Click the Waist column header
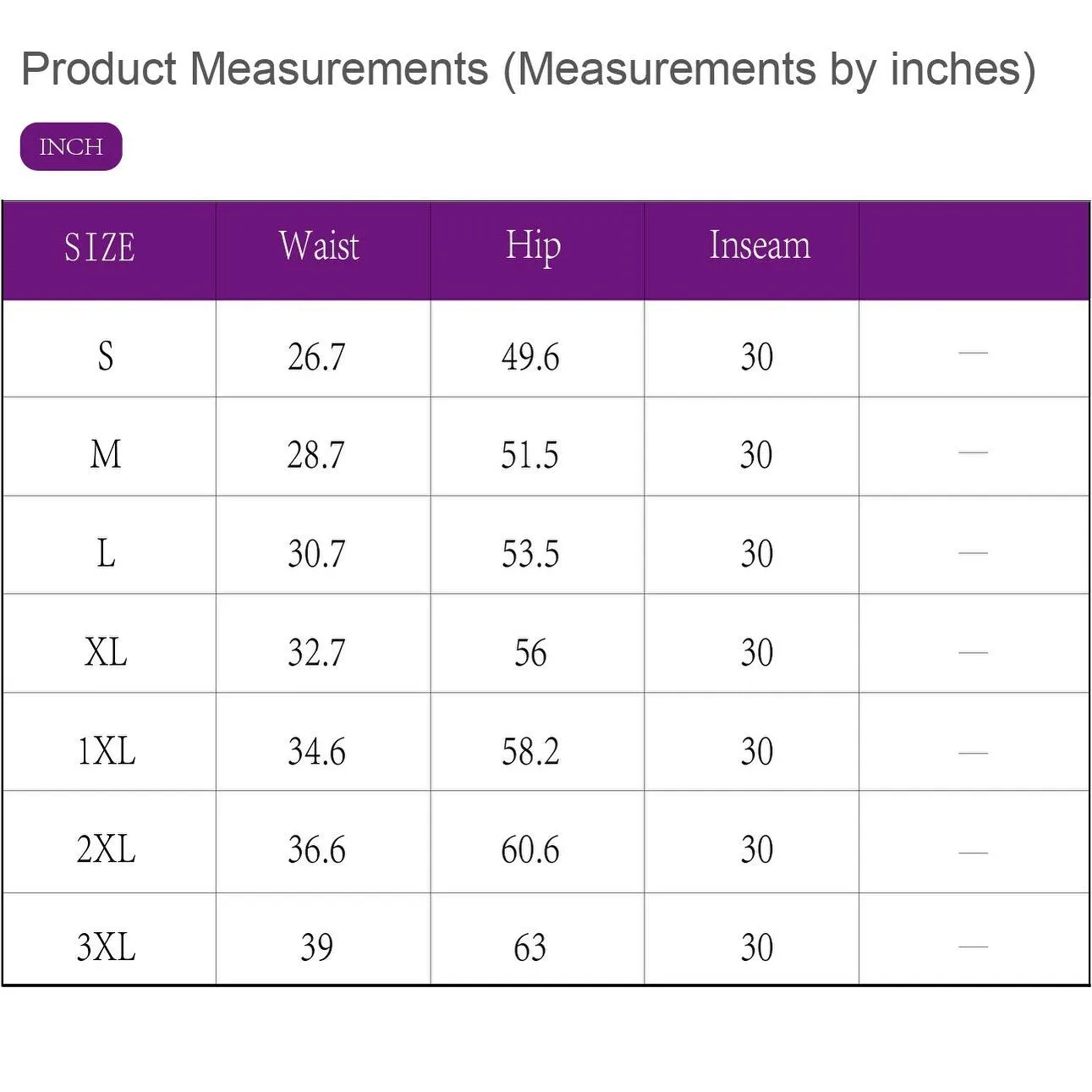Image resolution: width=1092 pixels, height=1092 pixels. point(319,246)
